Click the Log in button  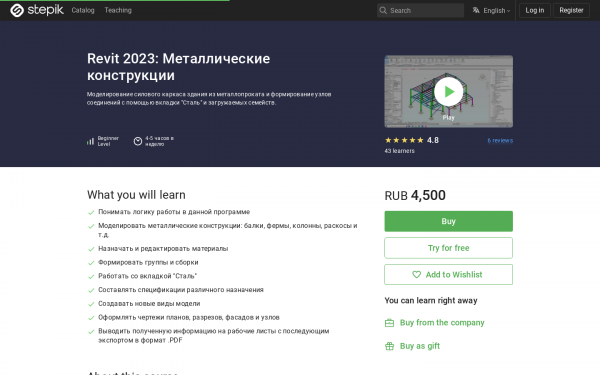click(535, 10)
